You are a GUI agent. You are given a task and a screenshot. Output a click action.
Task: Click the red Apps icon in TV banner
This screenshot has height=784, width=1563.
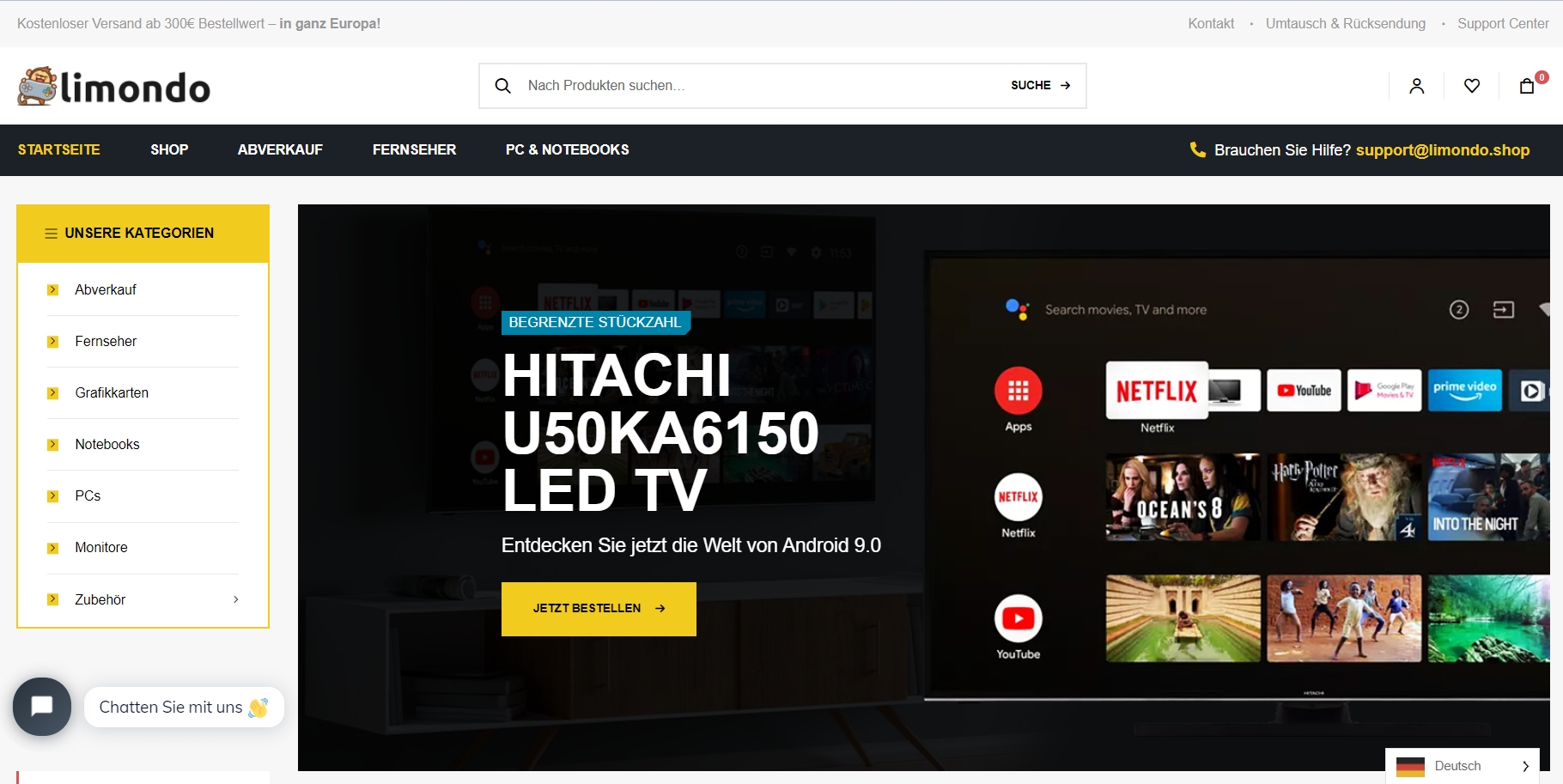(x=1019, y=391)
